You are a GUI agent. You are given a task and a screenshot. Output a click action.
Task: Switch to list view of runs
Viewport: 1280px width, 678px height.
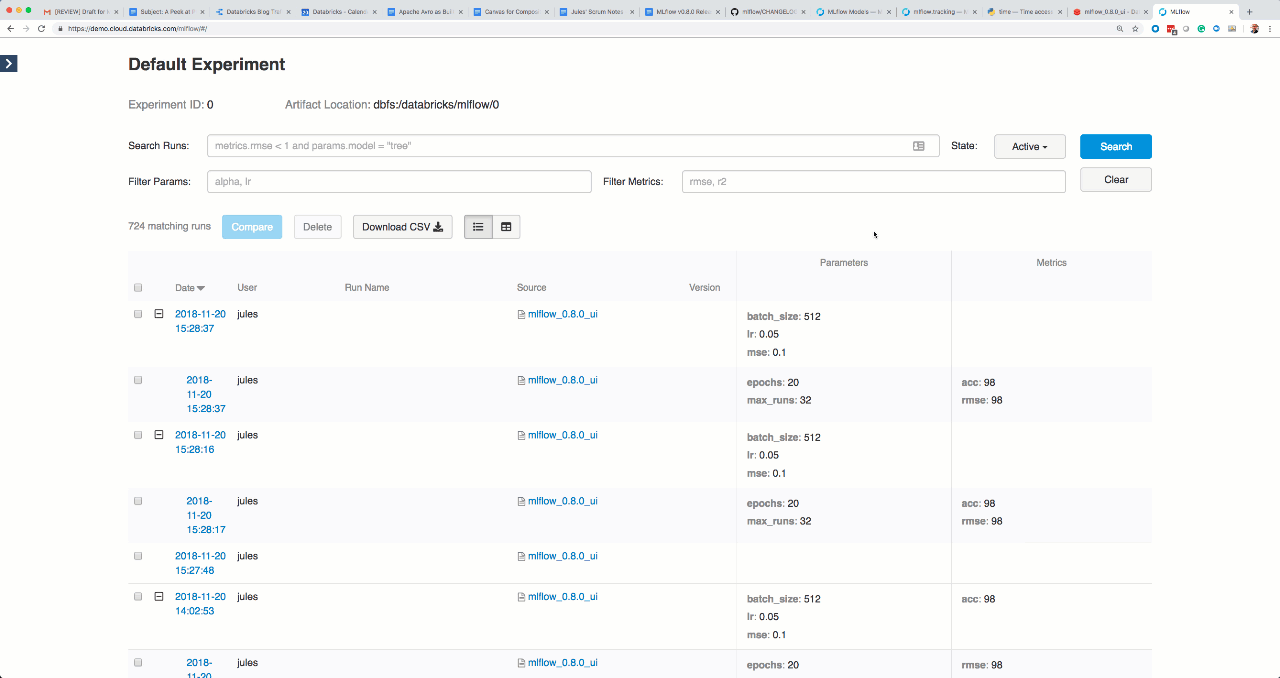point(478,227)
